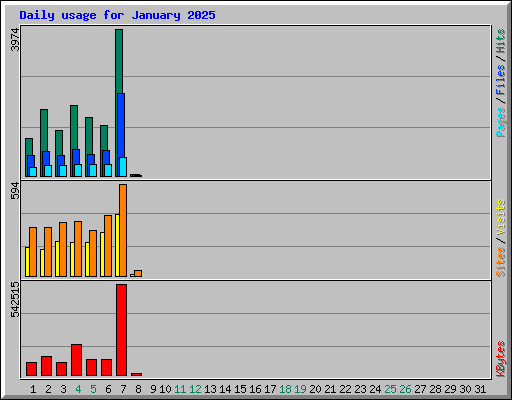The image size is (512, 400).
Task: Click the small orange Visits bar for day 8
Action: [138, 273]
